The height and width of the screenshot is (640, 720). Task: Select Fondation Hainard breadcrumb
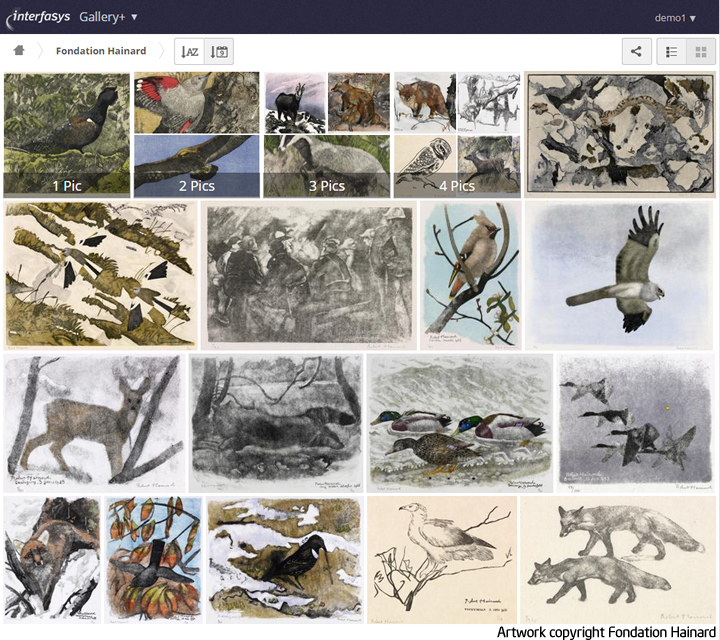(x=101, y=51)
